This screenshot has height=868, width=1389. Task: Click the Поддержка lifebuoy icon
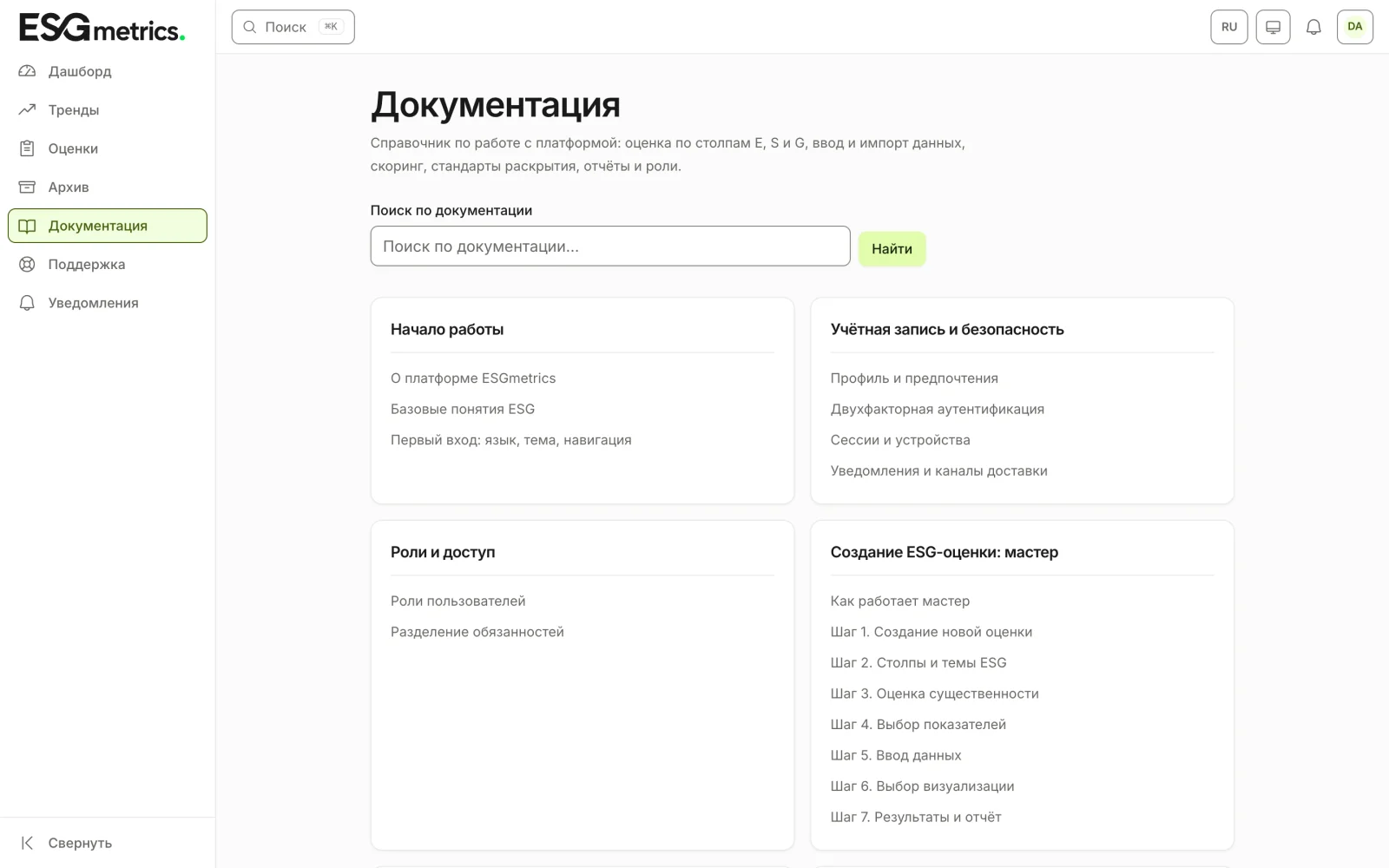[x=27, y=264]
